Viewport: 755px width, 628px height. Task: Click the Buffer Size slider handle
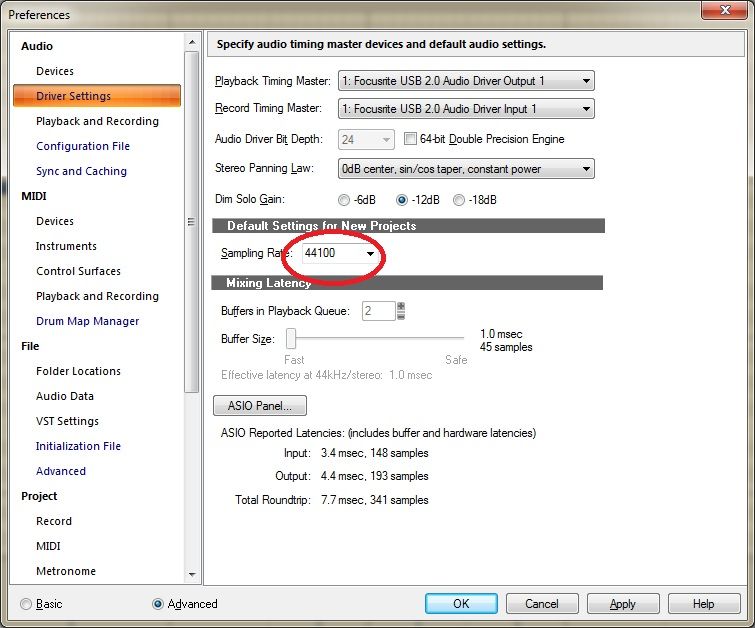point(291,339)
